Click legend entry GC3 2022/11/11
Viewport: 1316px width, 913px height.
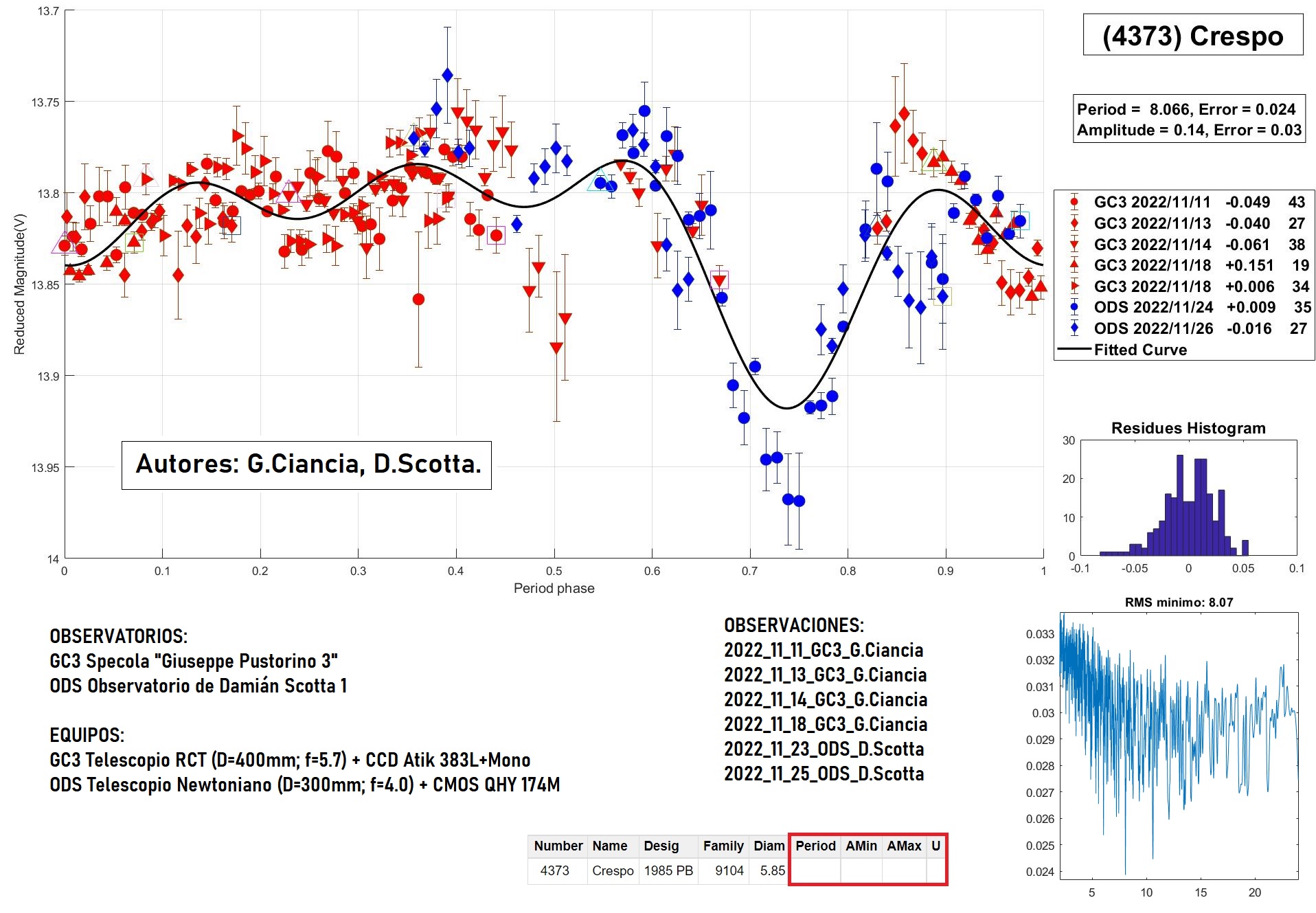(1184, 202)
